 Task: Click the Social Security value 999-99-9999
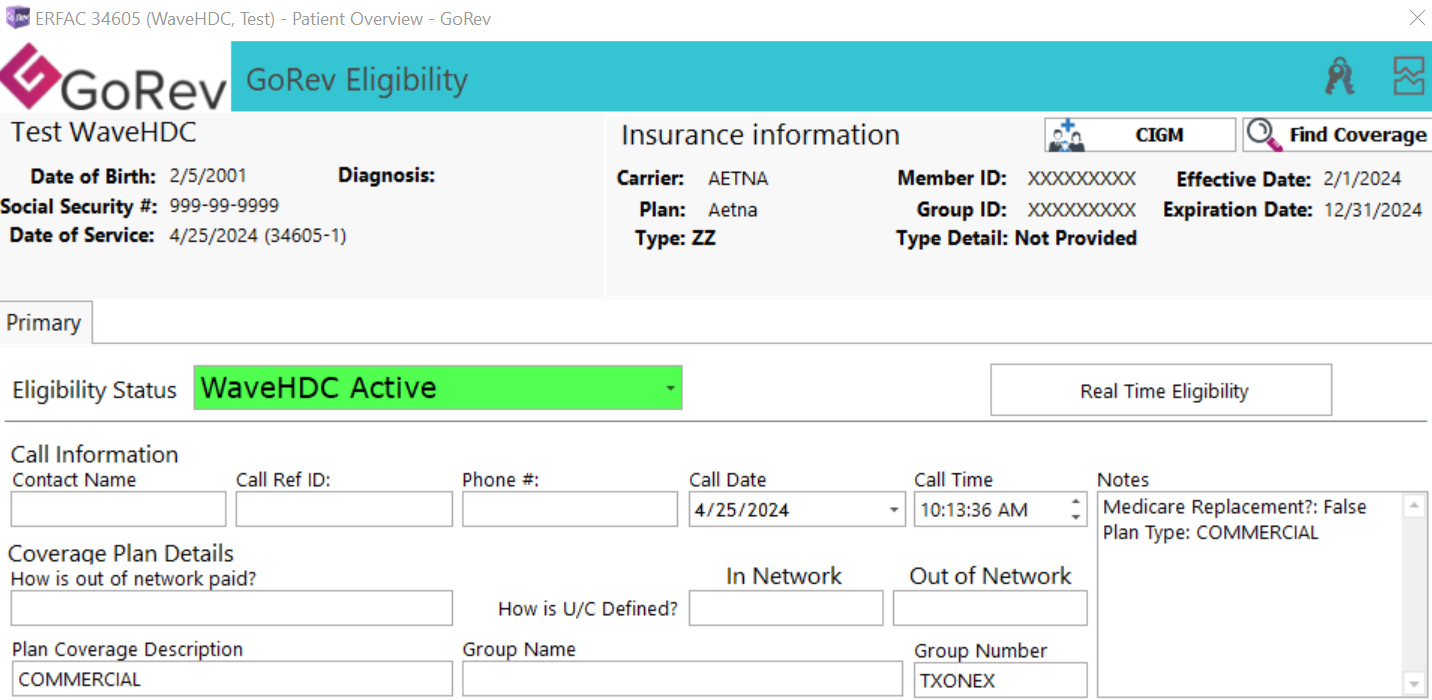pos(224,206)
